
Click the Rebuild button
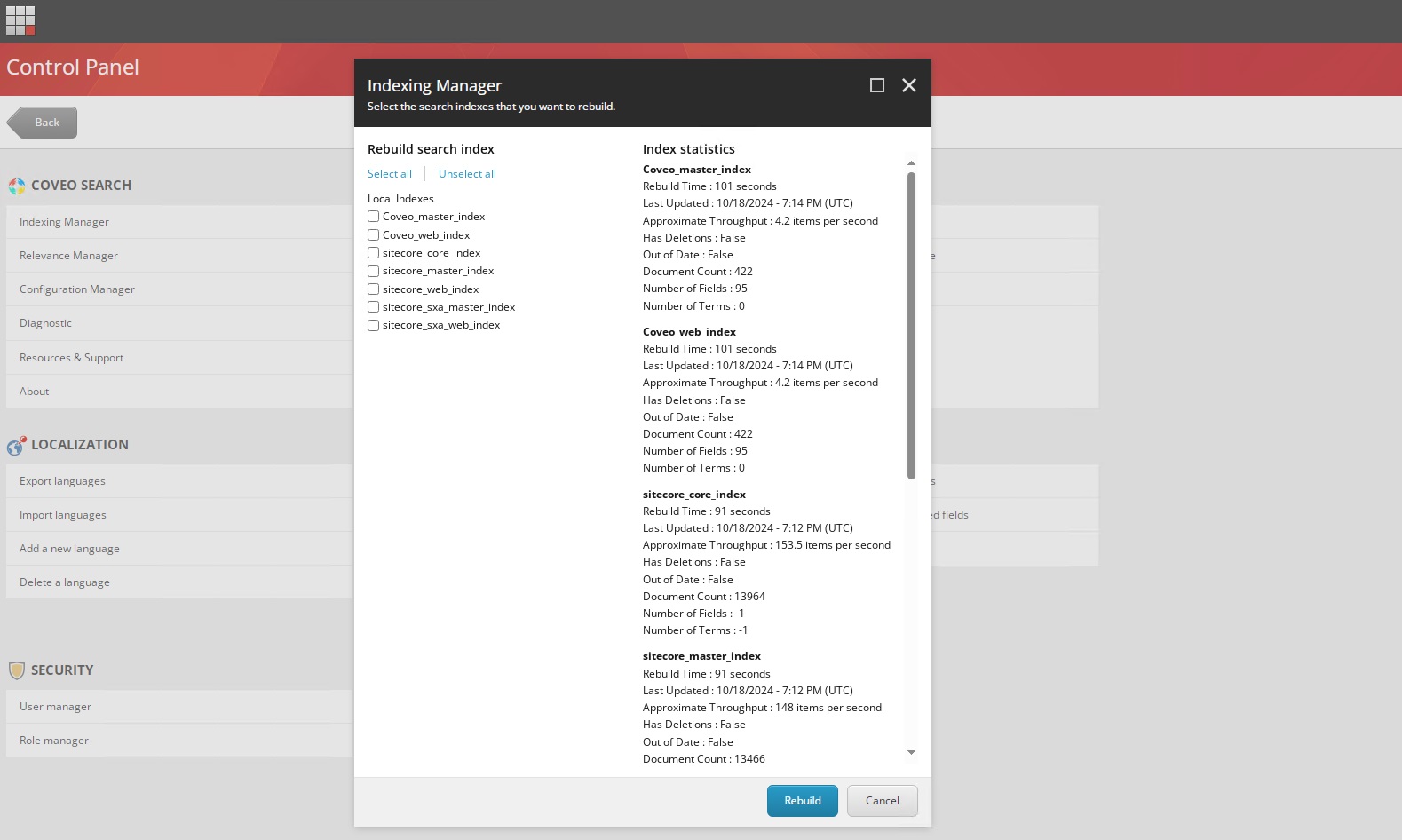[803, 801]
